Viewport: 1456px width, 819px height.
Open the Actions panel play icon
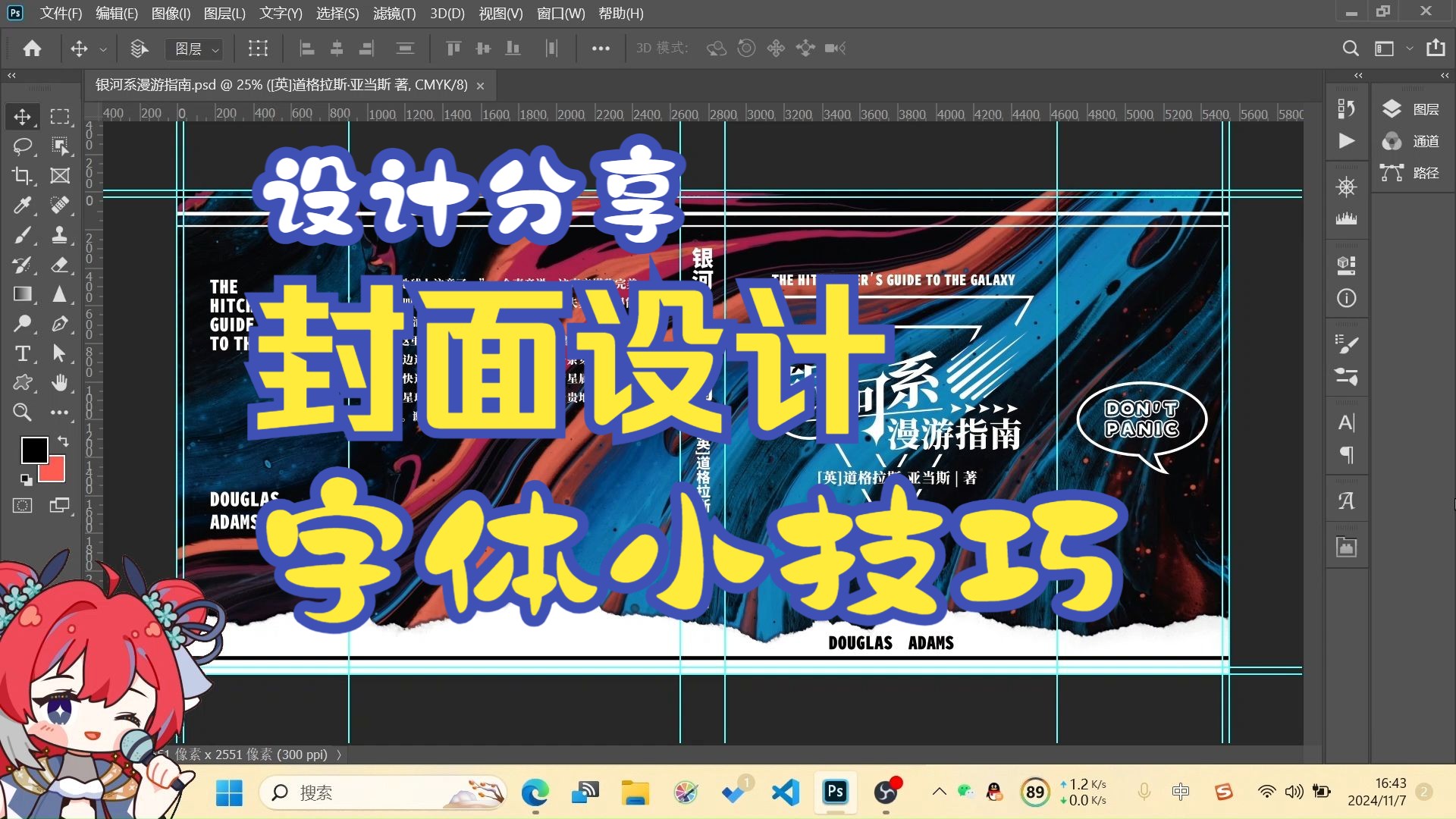[x=1346, y=141]
